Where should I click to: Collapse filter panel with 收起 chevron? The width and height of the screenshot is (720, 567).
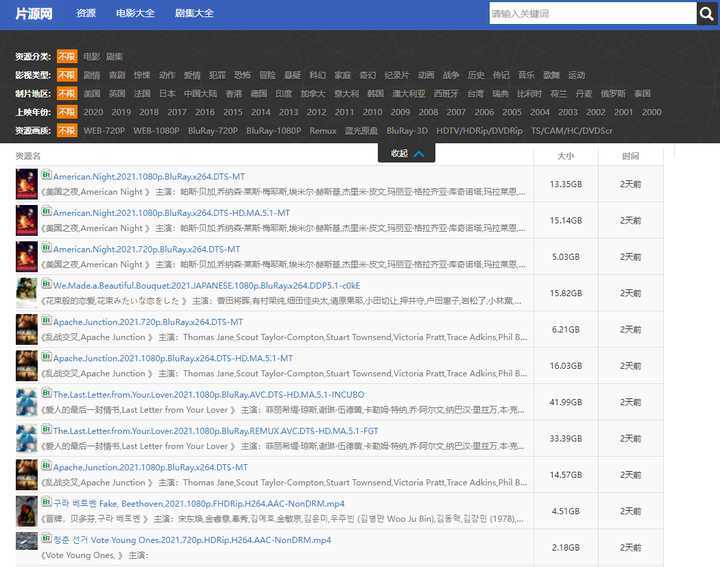coord(408,153)
